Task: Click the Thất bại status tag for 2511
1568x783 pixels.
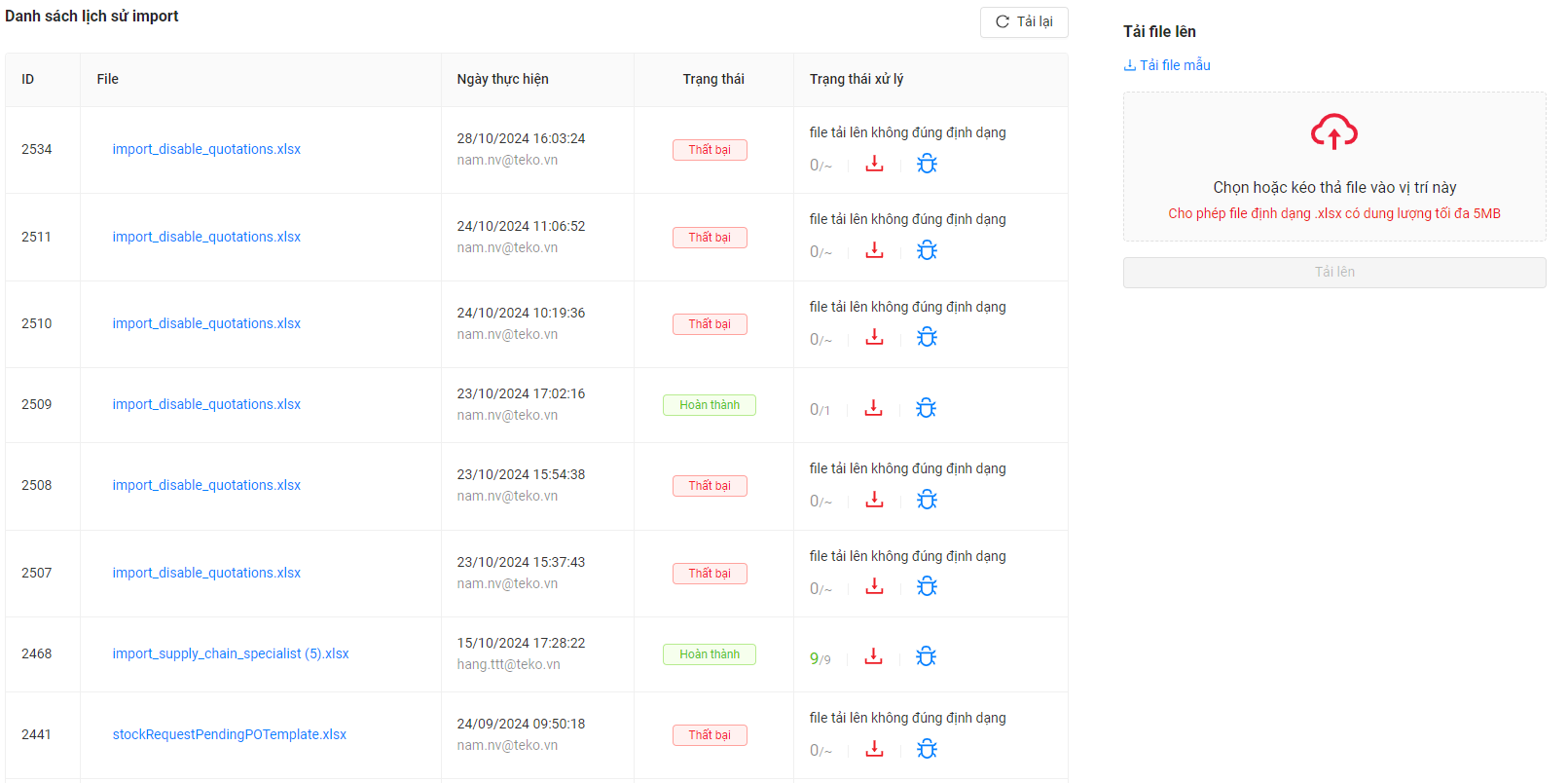Action: tap(710, 238)
